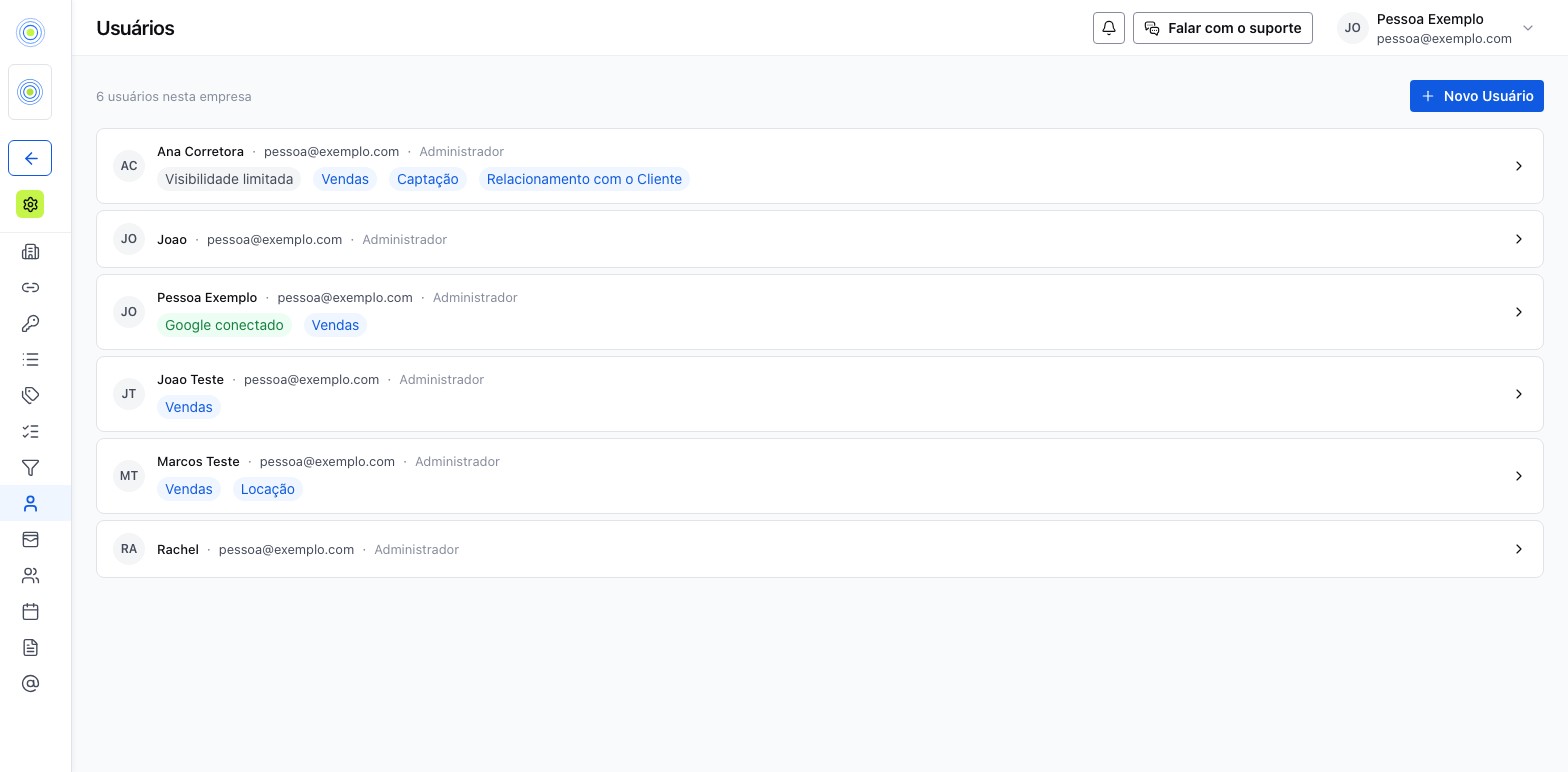Click the Novo Usuário button
Viewport: 1568px width, 772px height.
pos(1477,96)
